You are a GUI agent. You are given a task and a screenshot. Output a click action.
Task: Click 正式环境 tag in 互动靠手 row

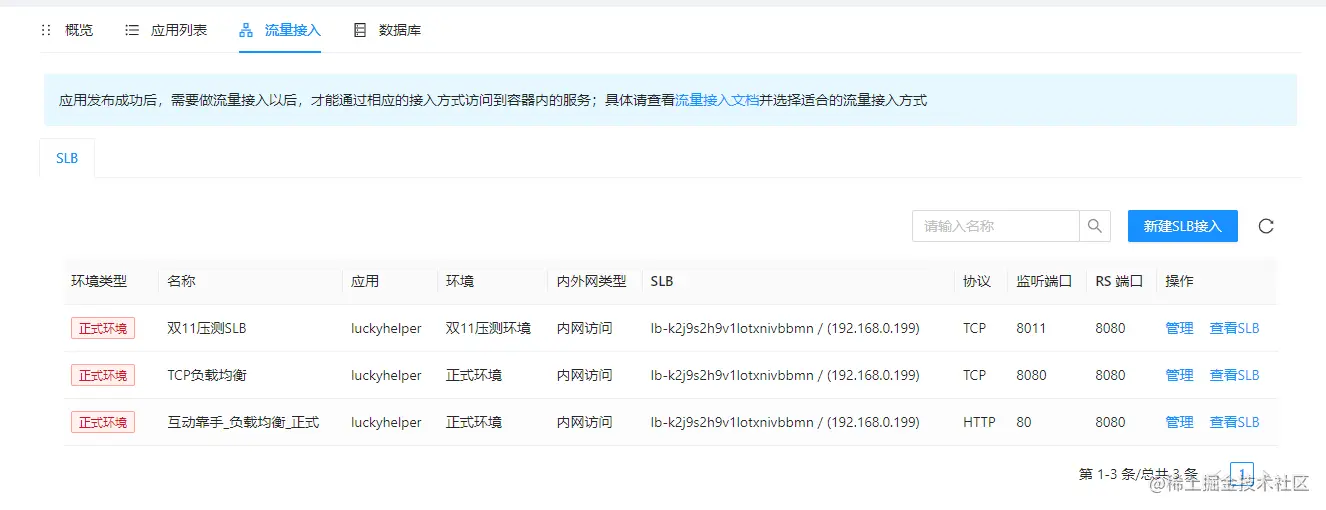point(103,422)
